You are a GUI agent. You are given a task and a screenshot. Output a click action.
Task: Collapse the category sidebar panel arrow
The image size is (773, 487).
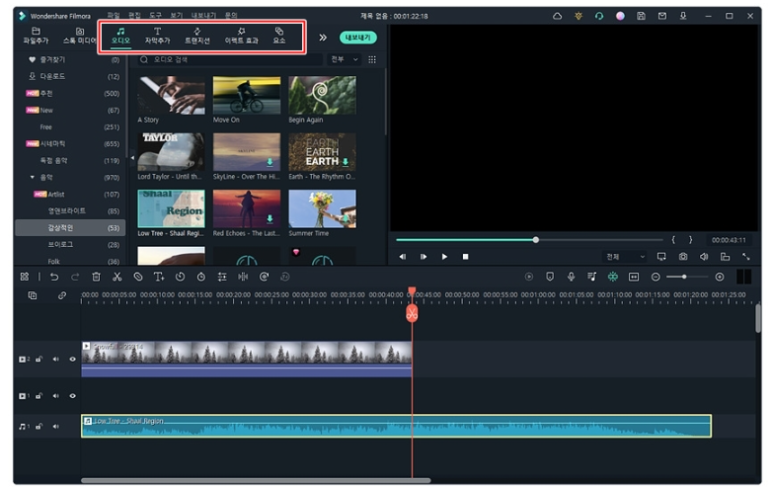coord(132,158)
